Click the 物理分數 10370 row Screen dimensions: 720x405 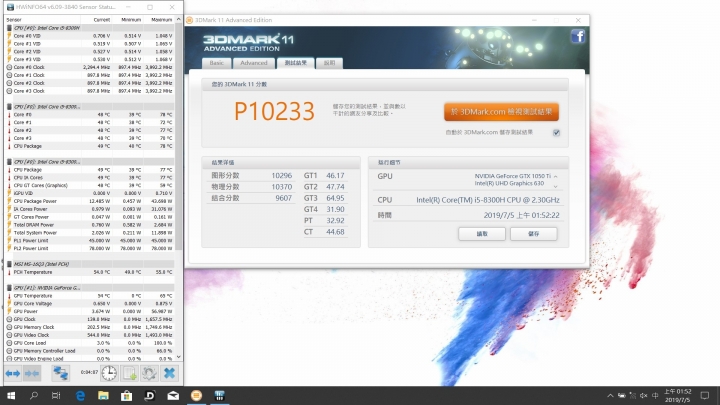(x=251, y=187)
